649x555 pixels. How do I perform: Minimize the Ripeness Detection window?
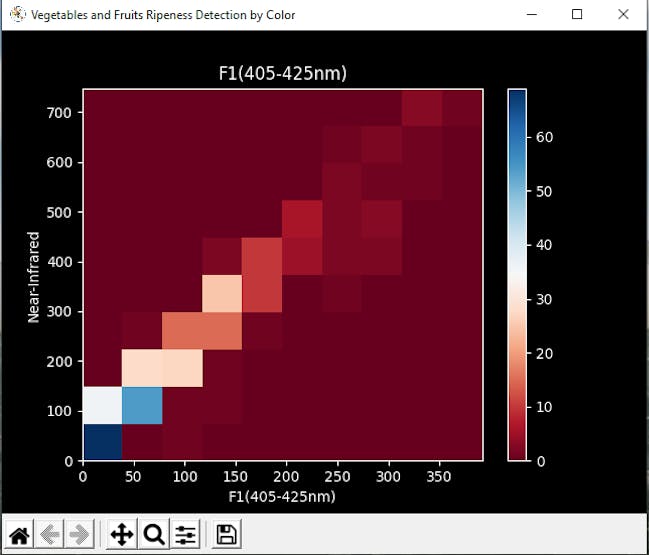[x=532, y=14]
